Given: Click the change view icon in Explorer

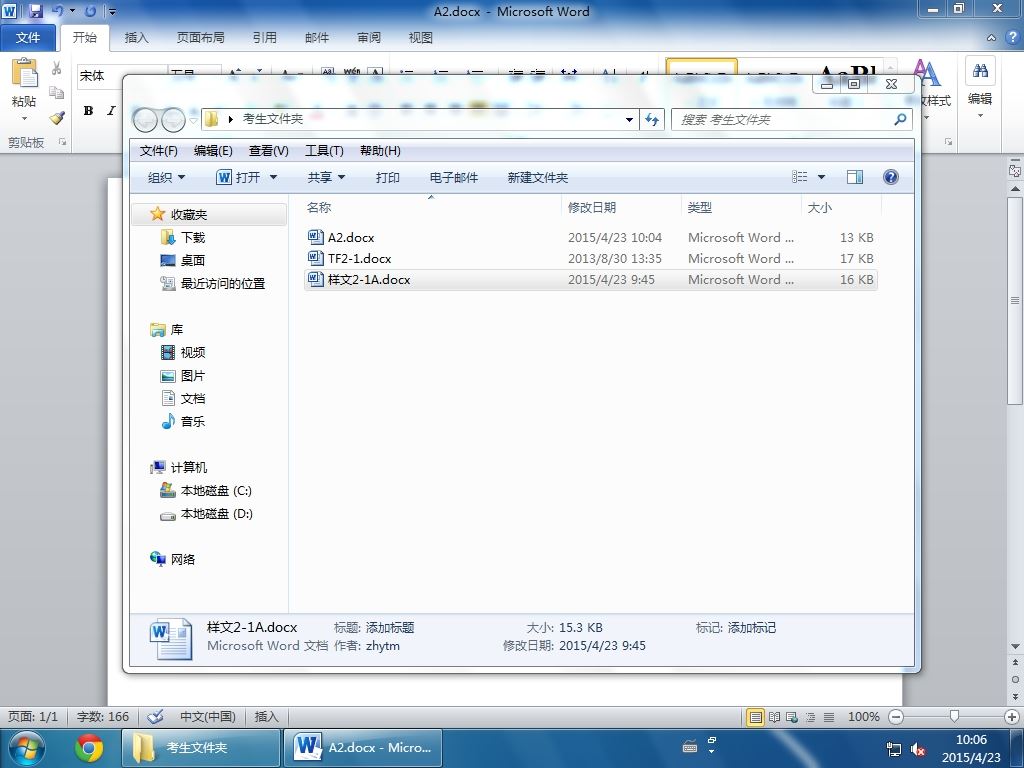Looking at the screenshot, I should point(799,177).
